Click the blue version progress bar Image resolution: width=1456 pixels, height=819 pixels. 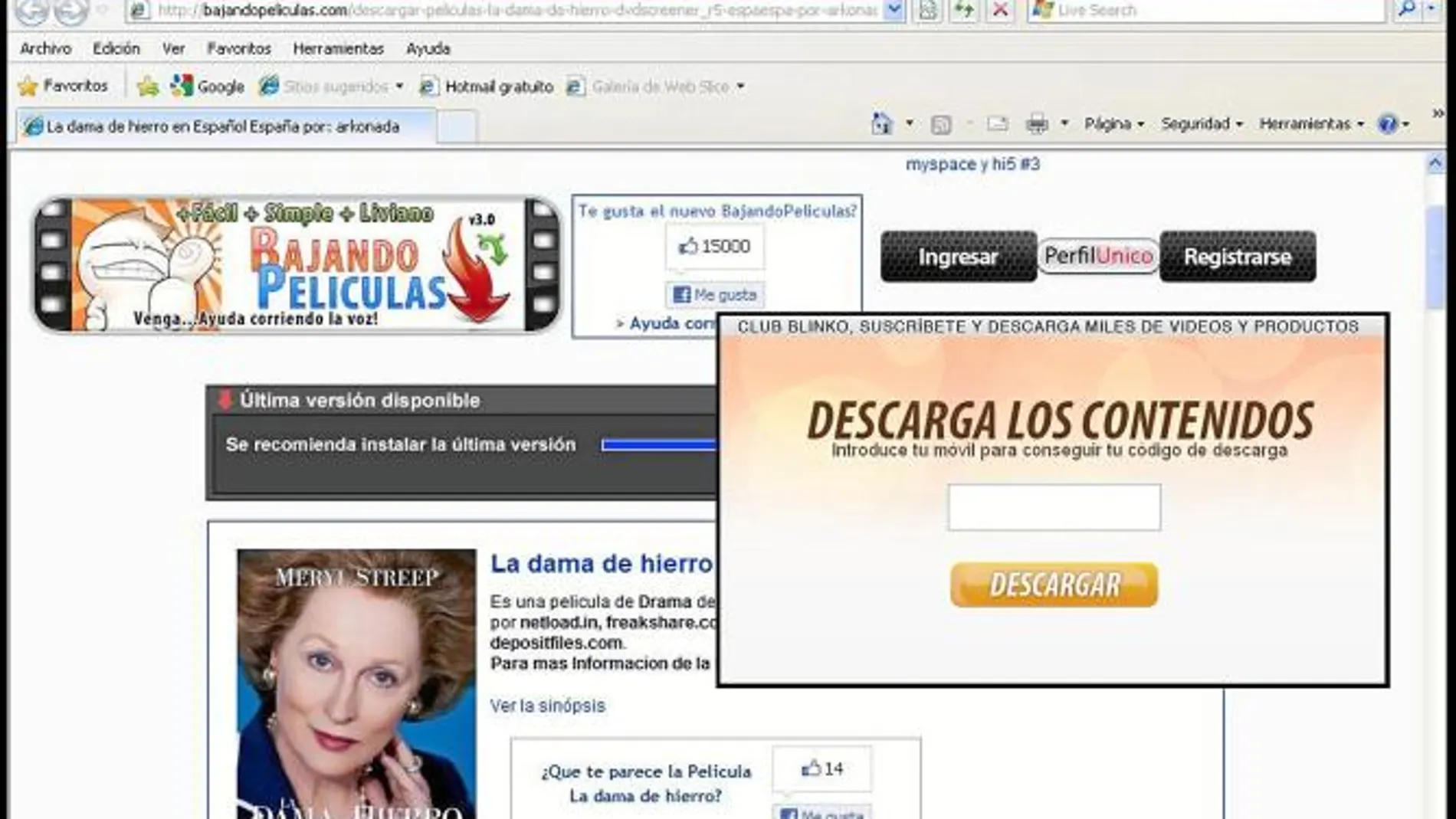click(659, 445)
